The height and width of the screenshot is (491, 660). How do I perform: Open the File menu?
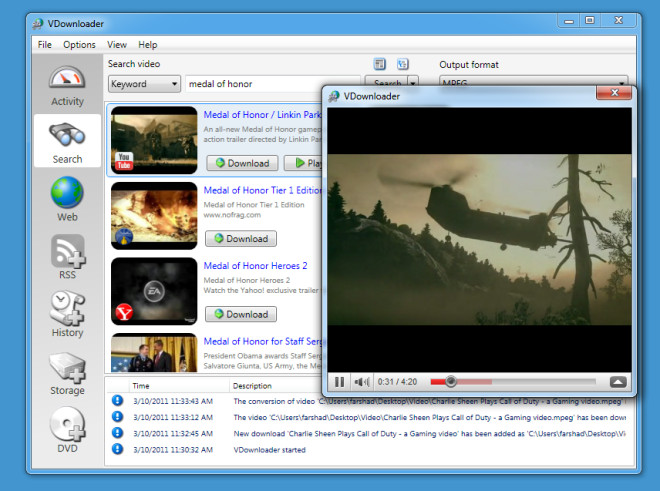(x=45, y=45)
